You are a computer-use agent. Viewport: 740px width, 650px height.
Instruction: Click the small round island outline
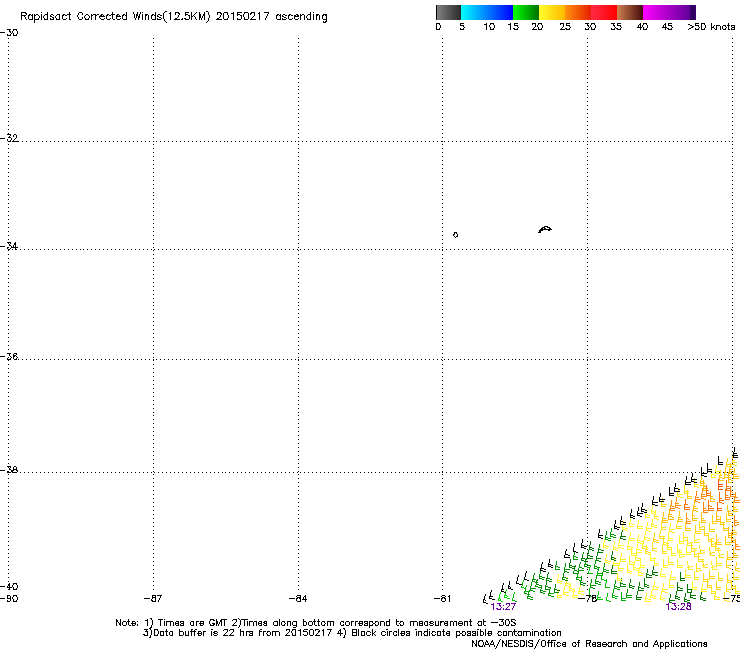(x=455, y=235)
